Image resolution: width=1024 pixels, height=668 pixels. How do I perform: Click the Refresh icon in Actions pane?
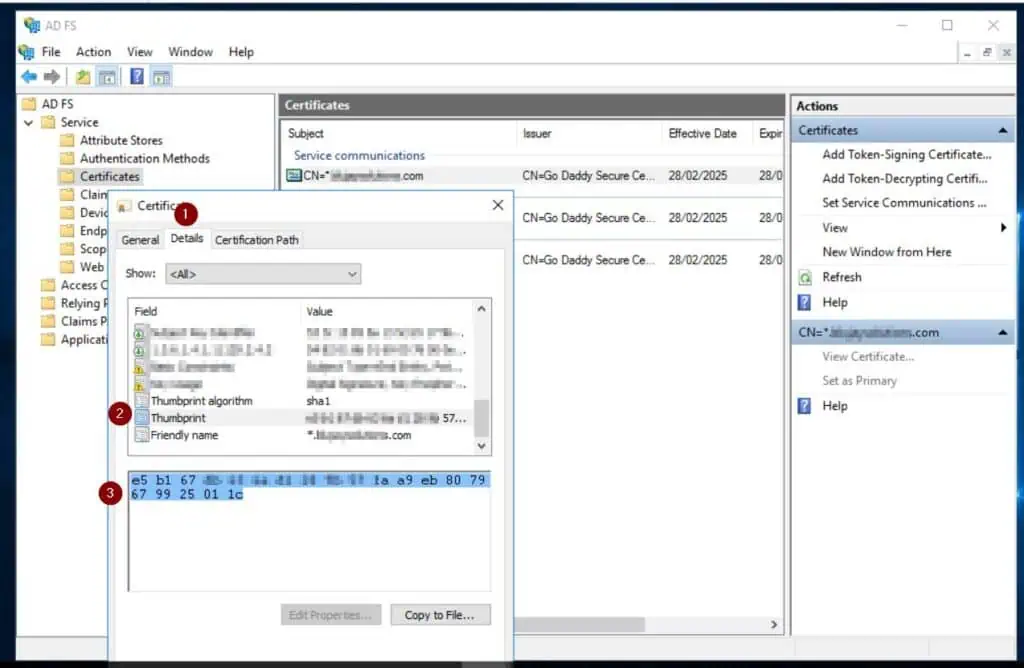point(805,278)
